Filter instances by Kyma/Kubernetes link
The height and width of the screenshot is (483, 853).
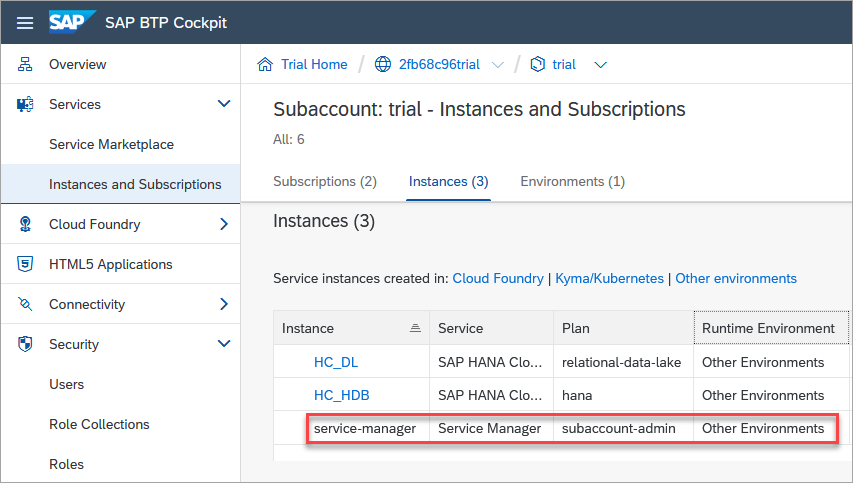609,278
